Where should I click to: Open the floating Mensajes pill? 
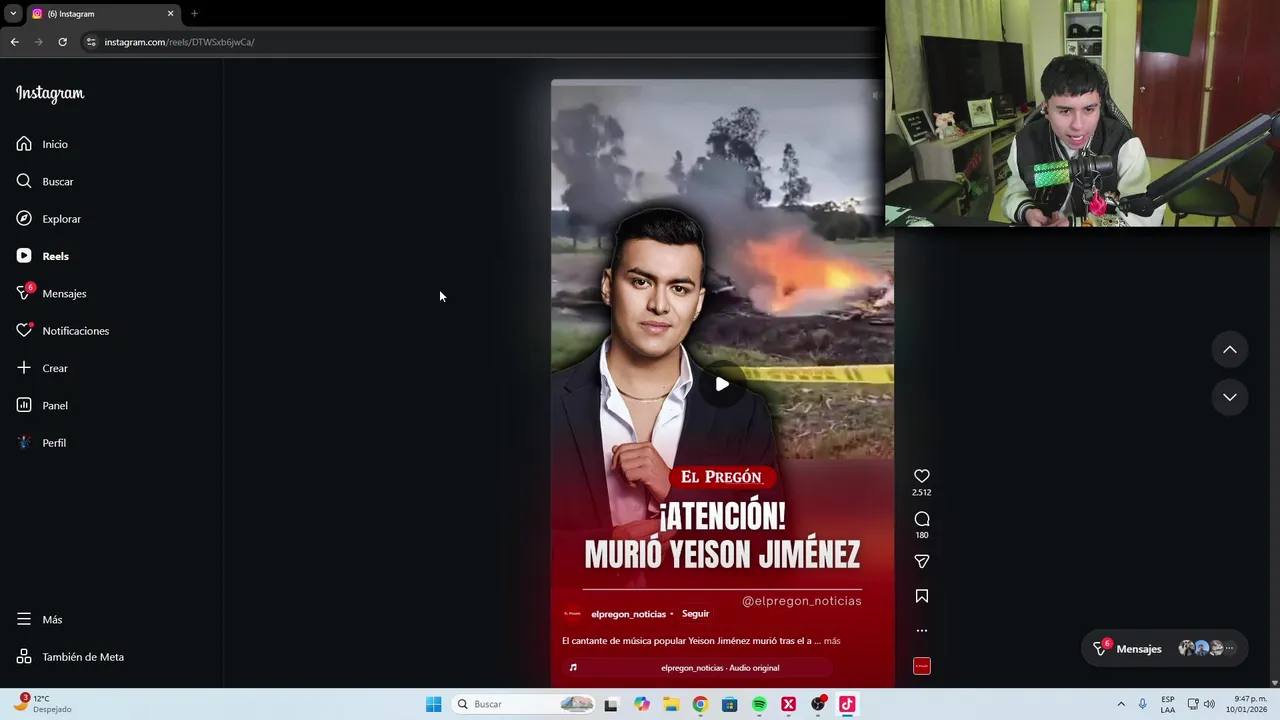(x=1164, y=649)
